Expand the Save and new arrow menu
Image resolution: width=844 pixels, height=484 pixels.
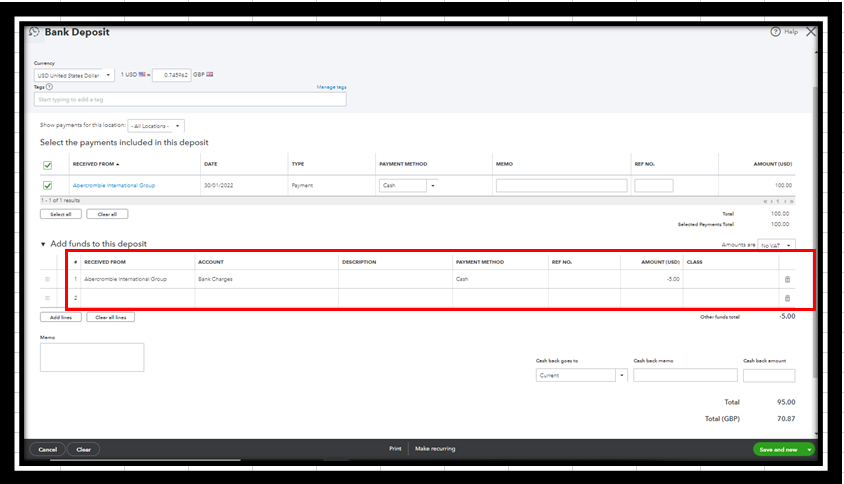click(x=809, y=449)
